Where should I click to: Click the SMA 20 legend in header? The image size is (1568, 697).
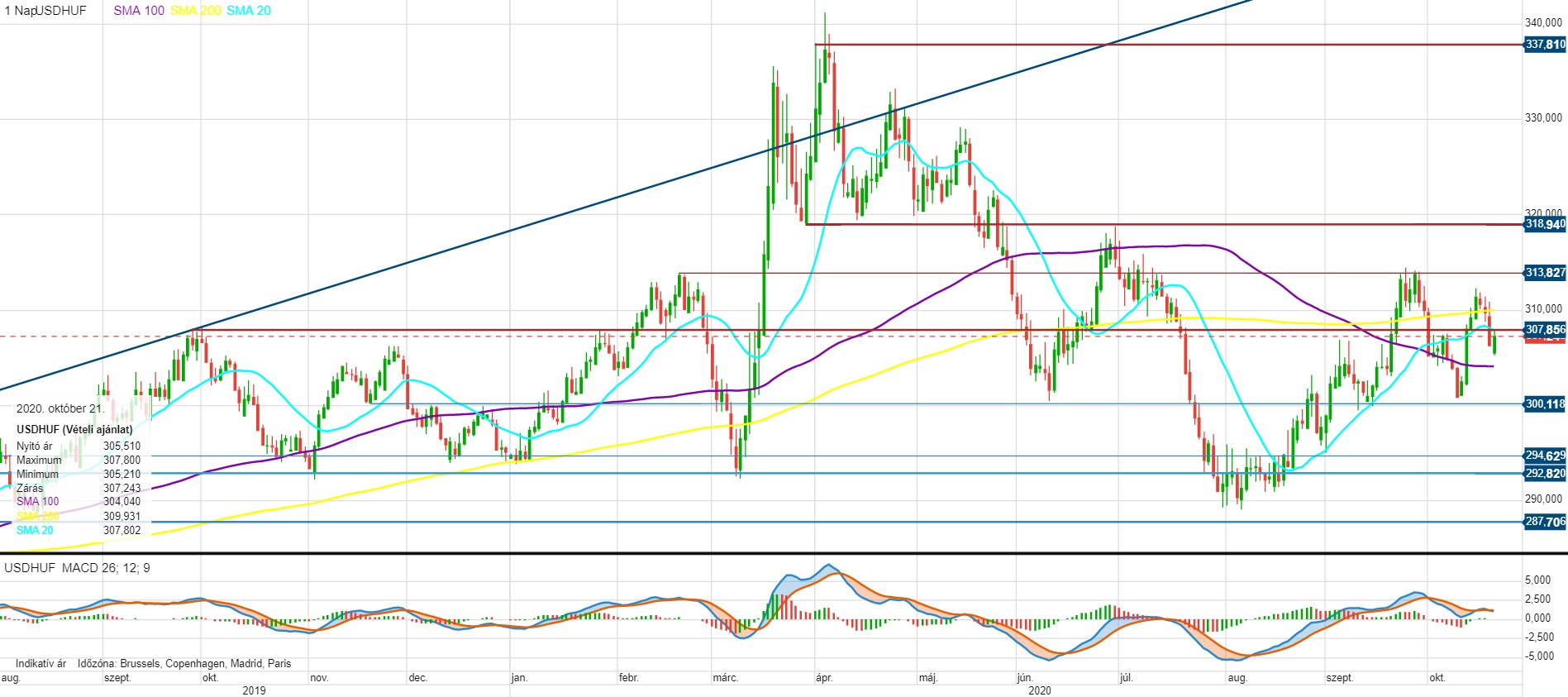[249, 11]
